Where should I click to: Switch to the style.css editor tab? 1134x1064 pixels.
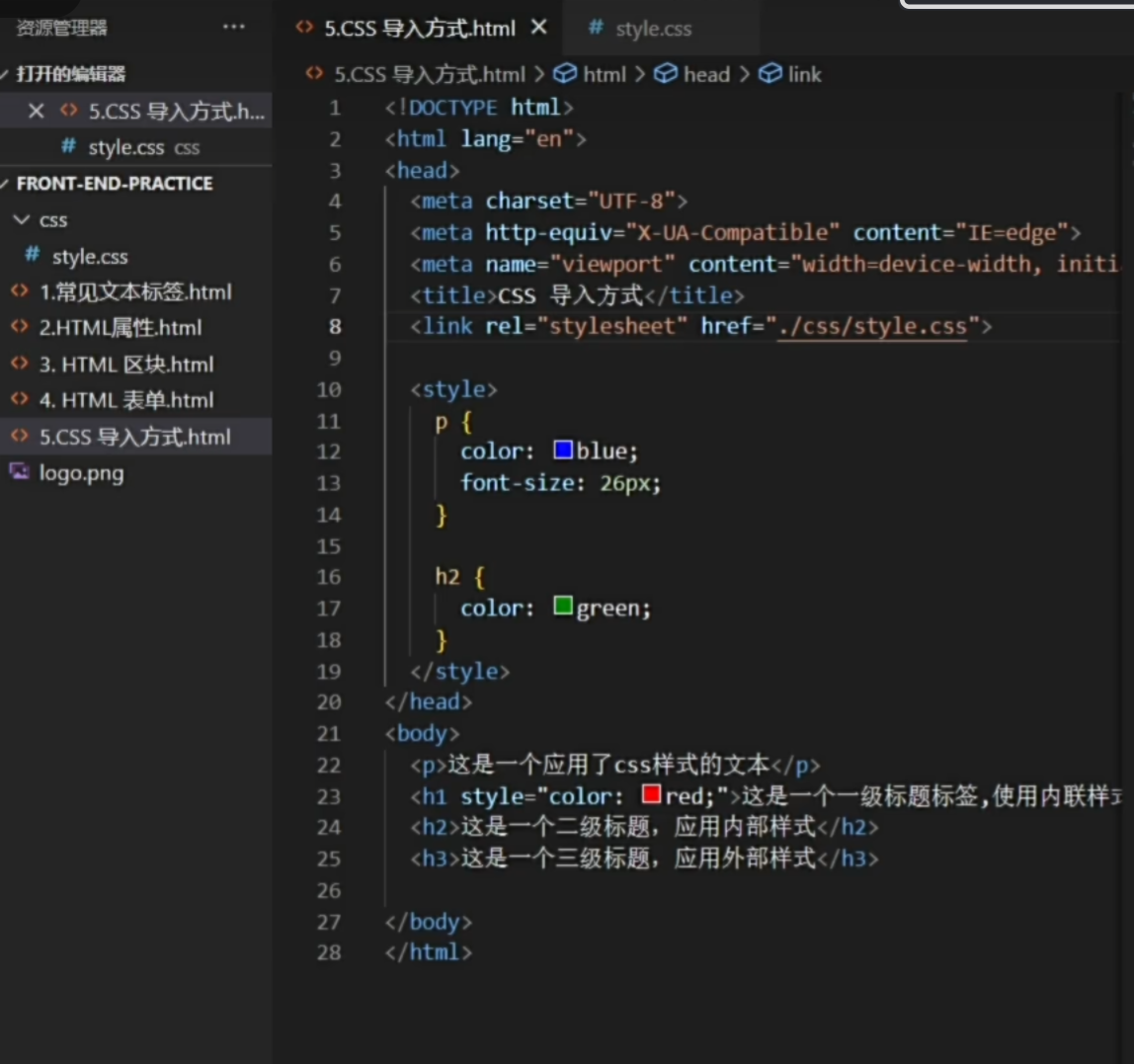tap(653, 29)
